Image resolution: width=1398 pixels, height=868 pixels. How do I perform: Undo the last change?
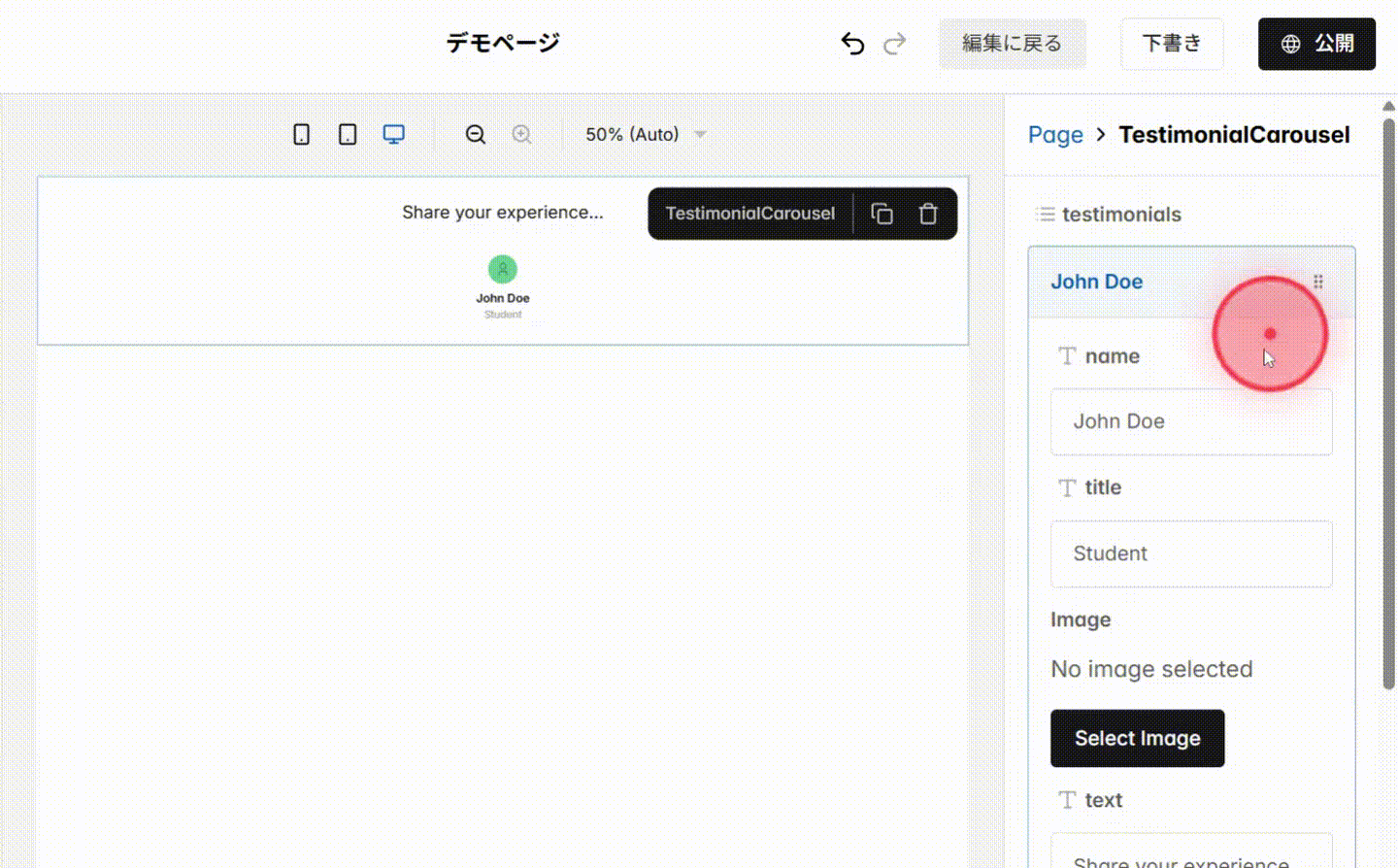[x=851, y=43]
